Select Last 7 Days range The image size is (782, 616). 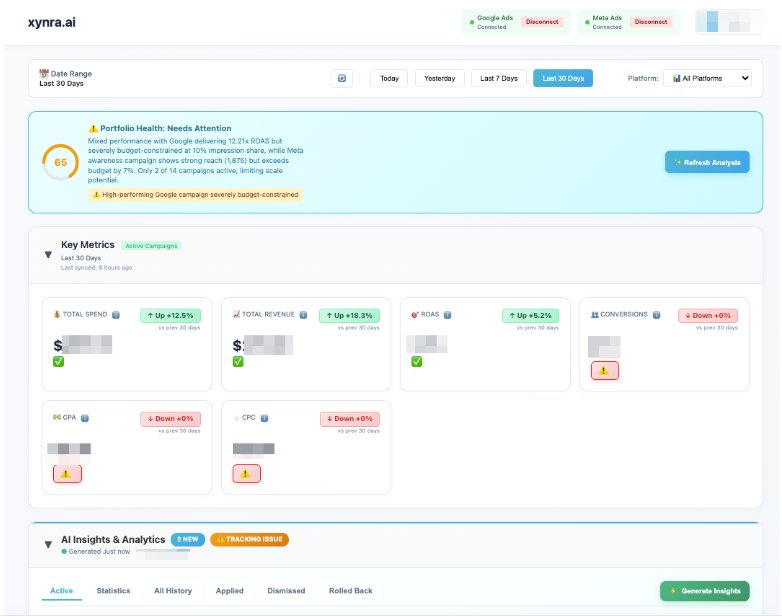(x=499, y=78)
